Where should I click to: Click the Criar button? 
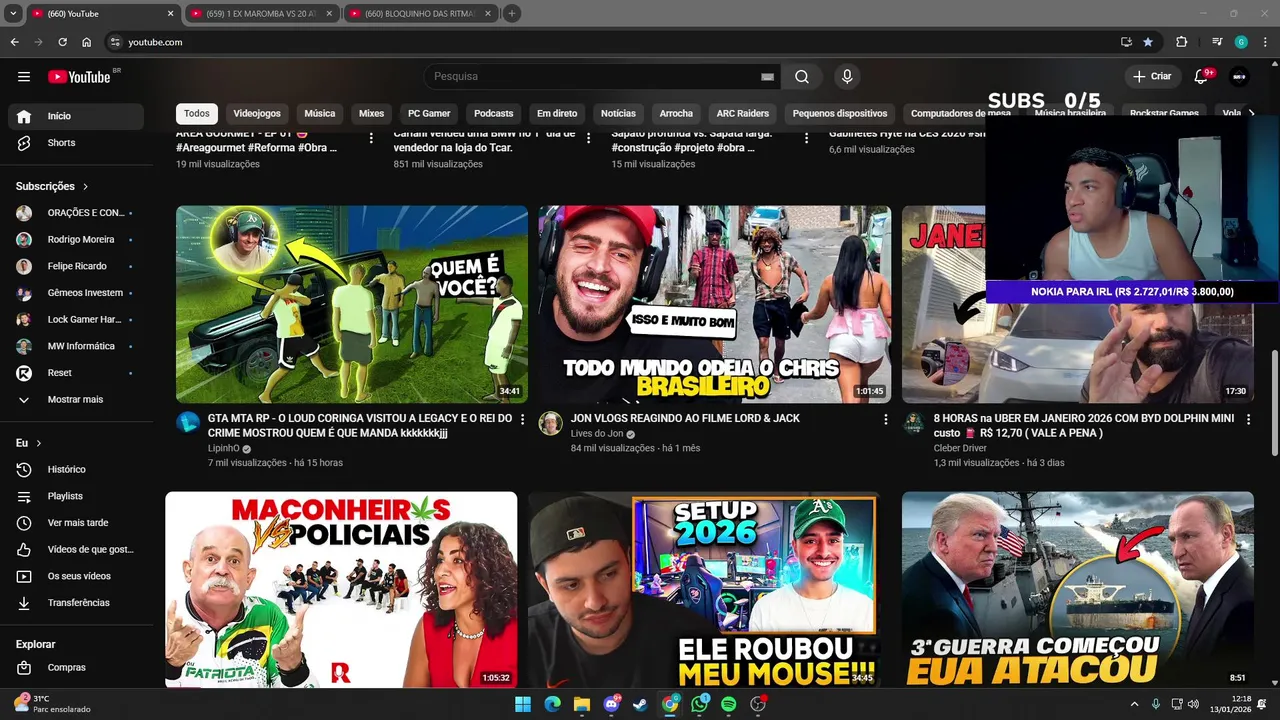click(1152, 76)
